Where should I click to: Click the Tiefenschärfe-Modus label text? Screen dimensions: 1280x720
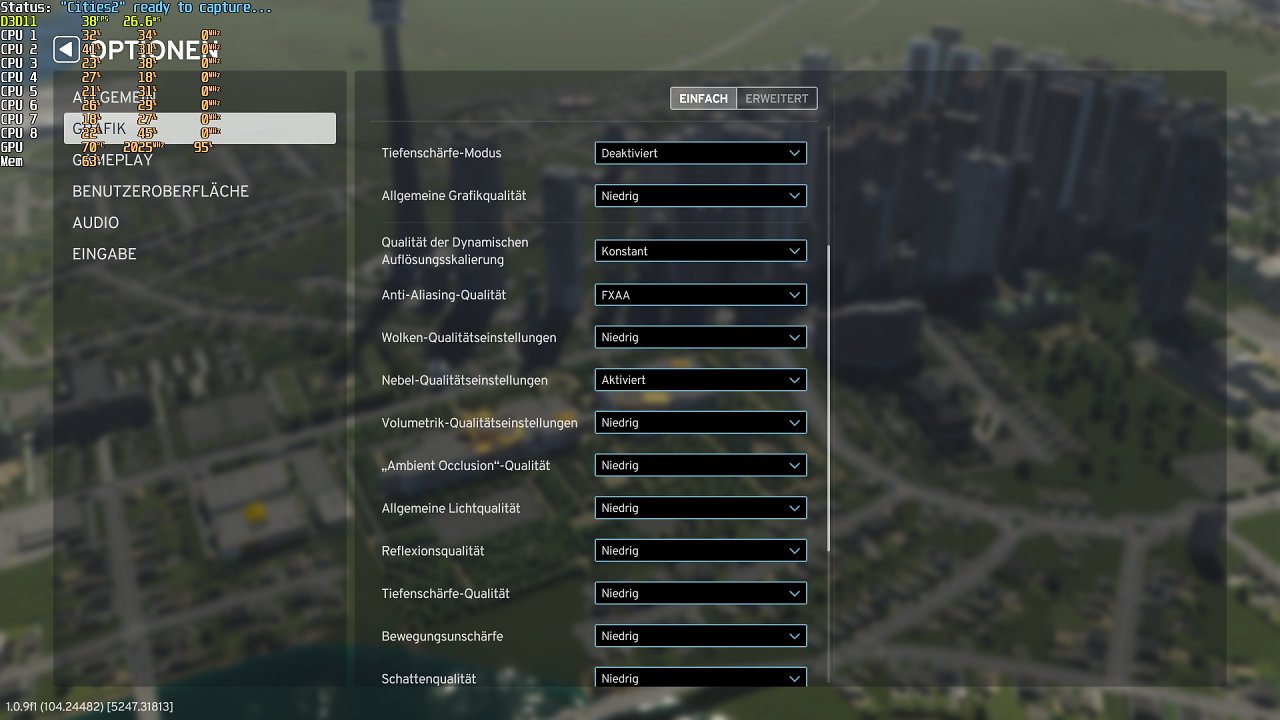(x=441, y=153)
